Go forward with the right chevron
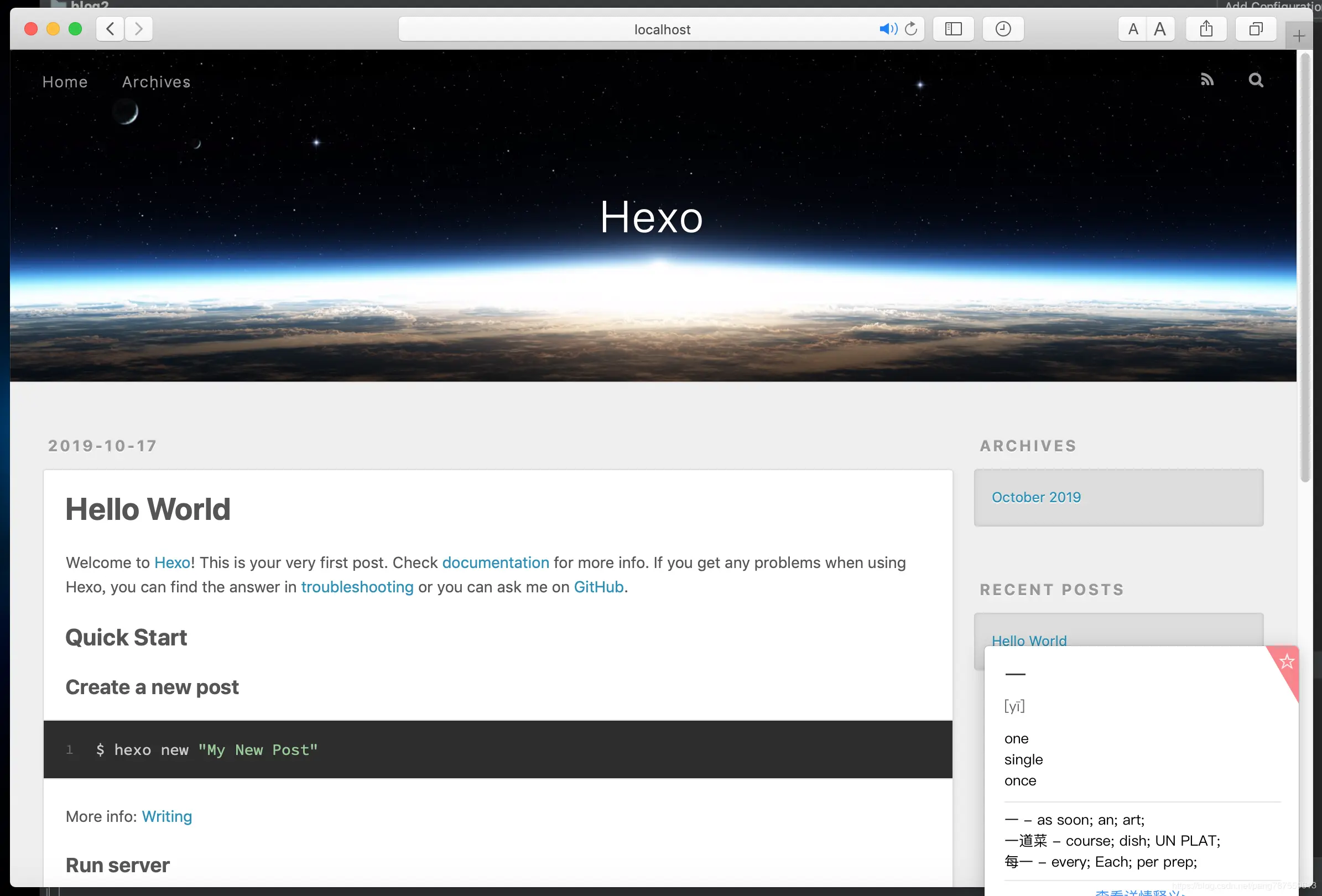Image resolution: width=1322 pixels, height=896 pixels. (139, 29)
